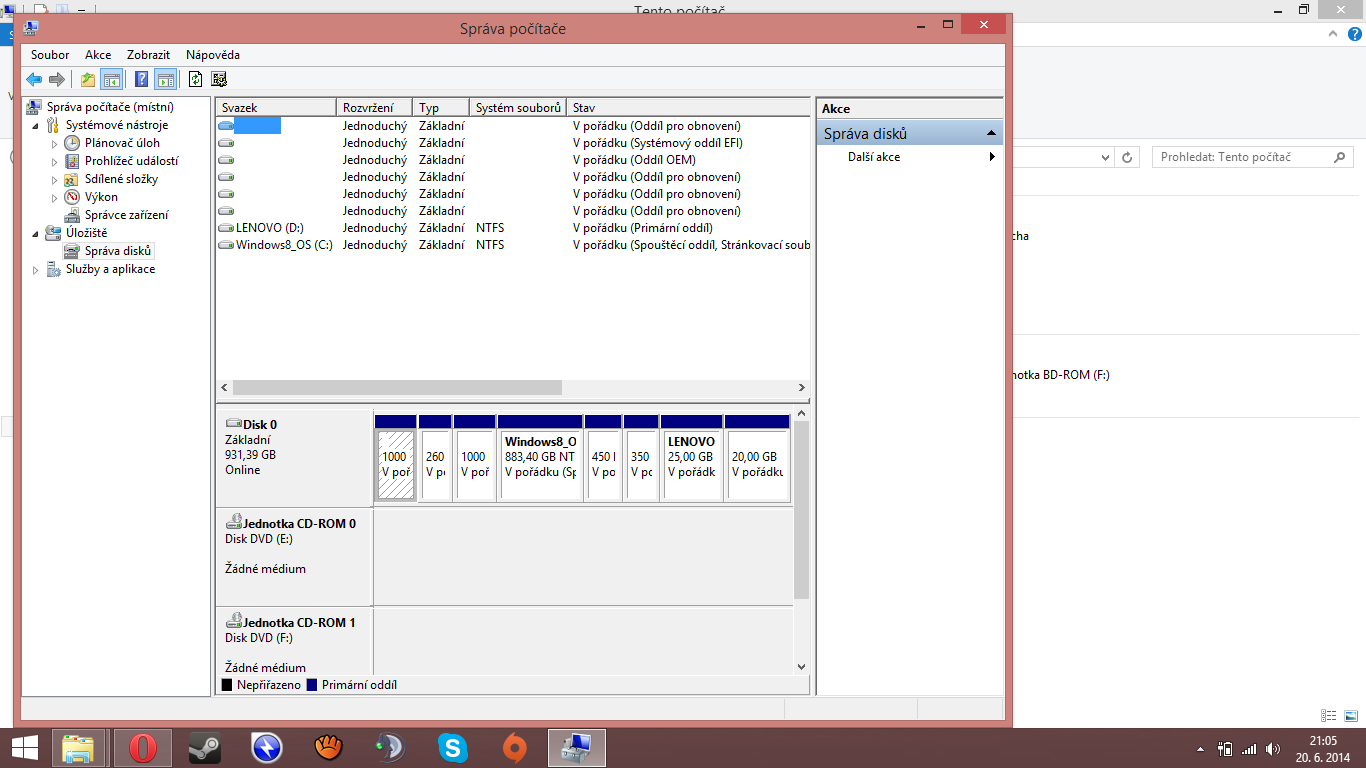Image resolution: width=1366 pixels, height=768 pixels.
Task: Sort by the Svazek column header
Action: point(276,107)
